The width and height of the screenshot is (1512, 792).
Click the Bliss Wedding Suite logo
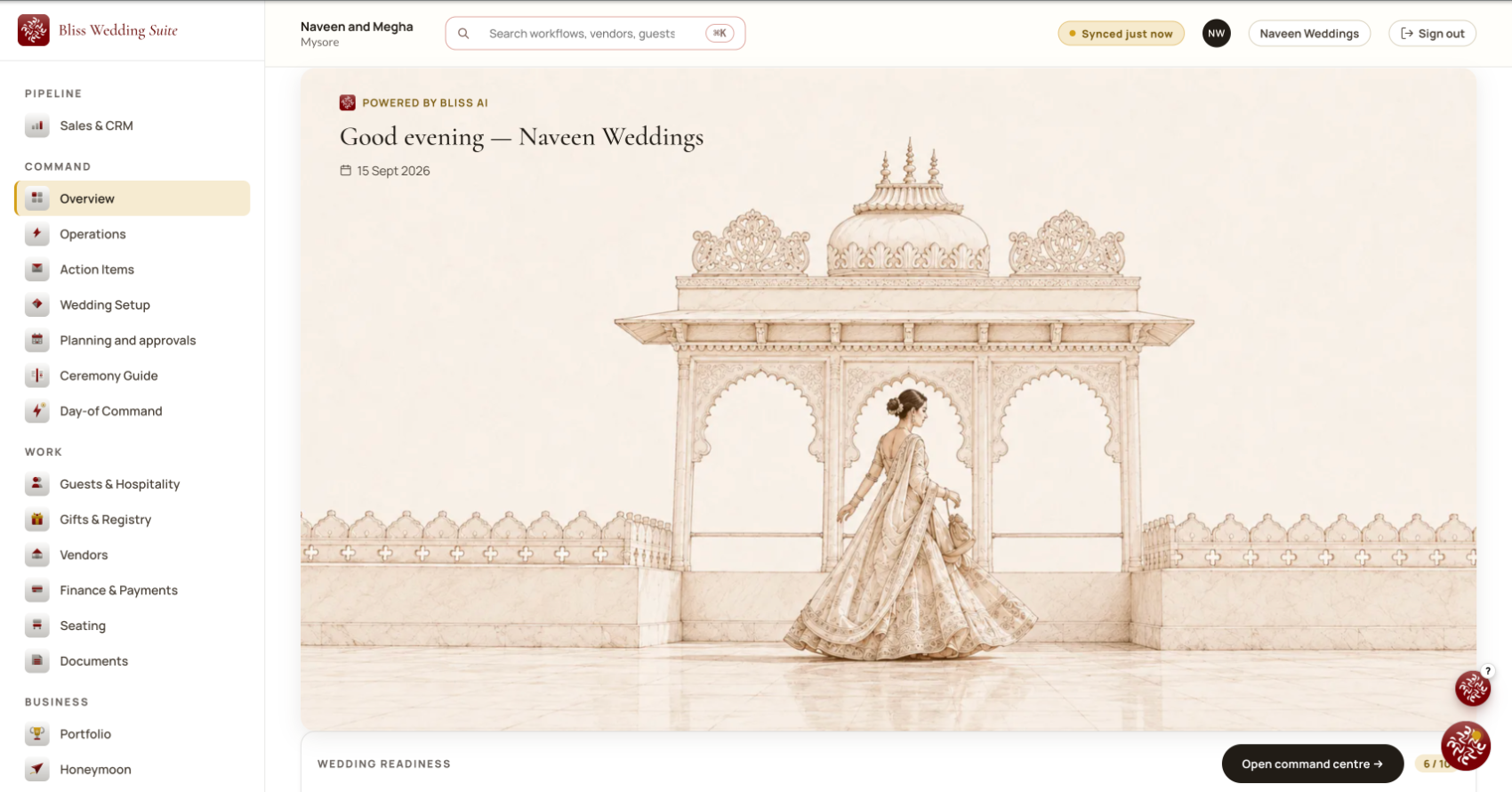coord(34,30)
